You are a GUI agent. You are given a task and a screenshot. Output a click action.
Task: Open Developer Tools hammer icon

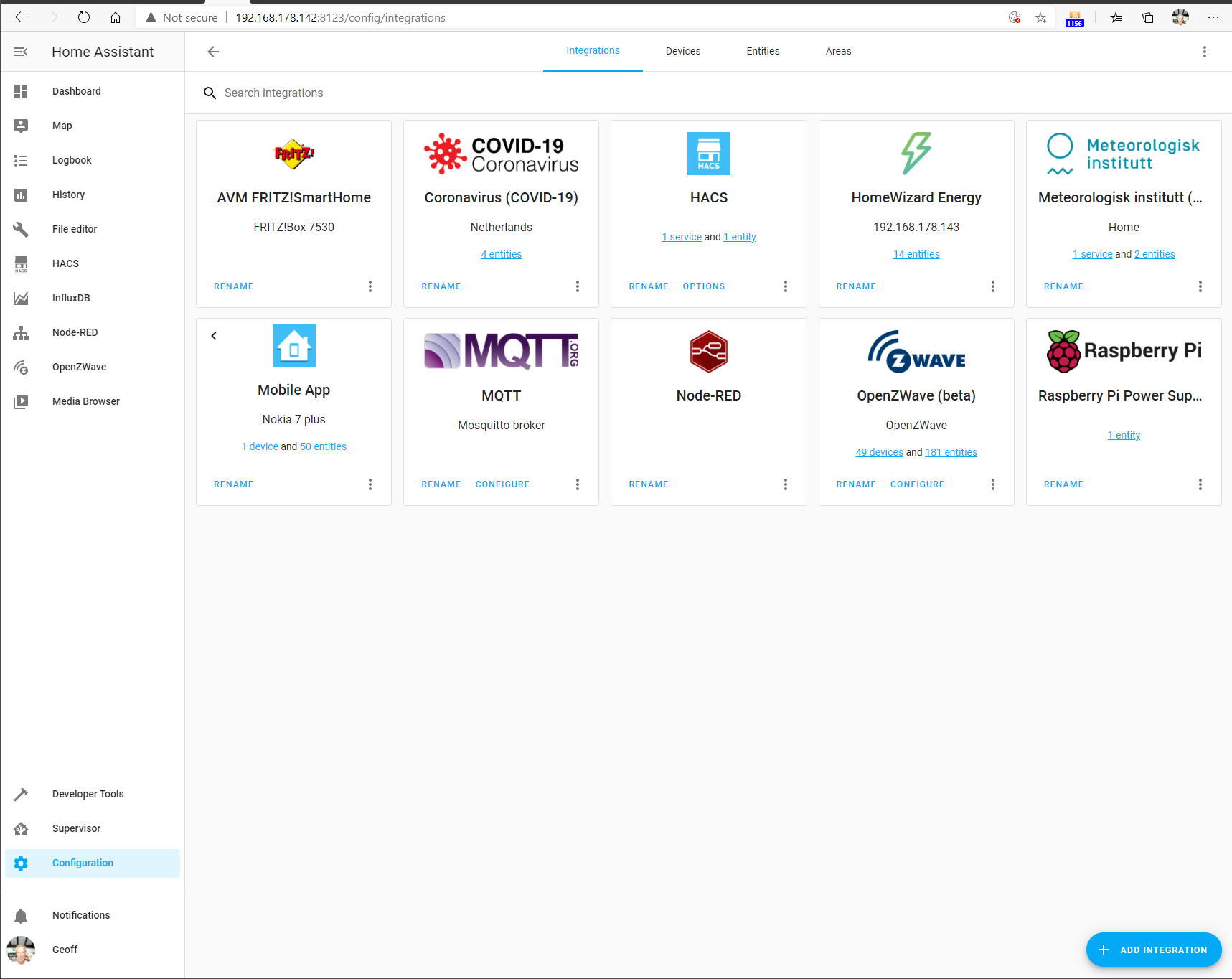pyautogui.click(x=21, y=794)
